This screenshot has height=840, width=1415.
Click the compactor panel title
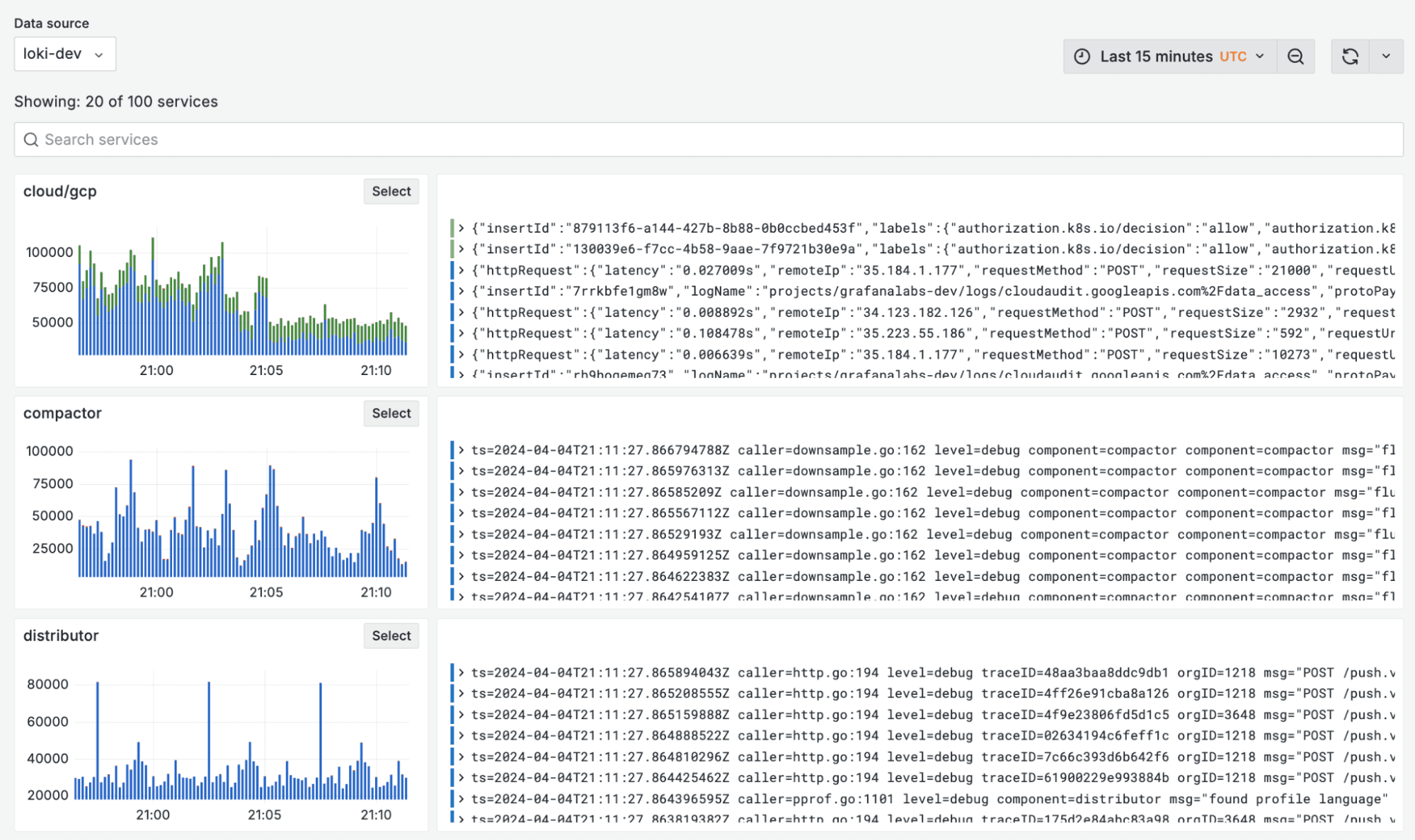[62, 413]
